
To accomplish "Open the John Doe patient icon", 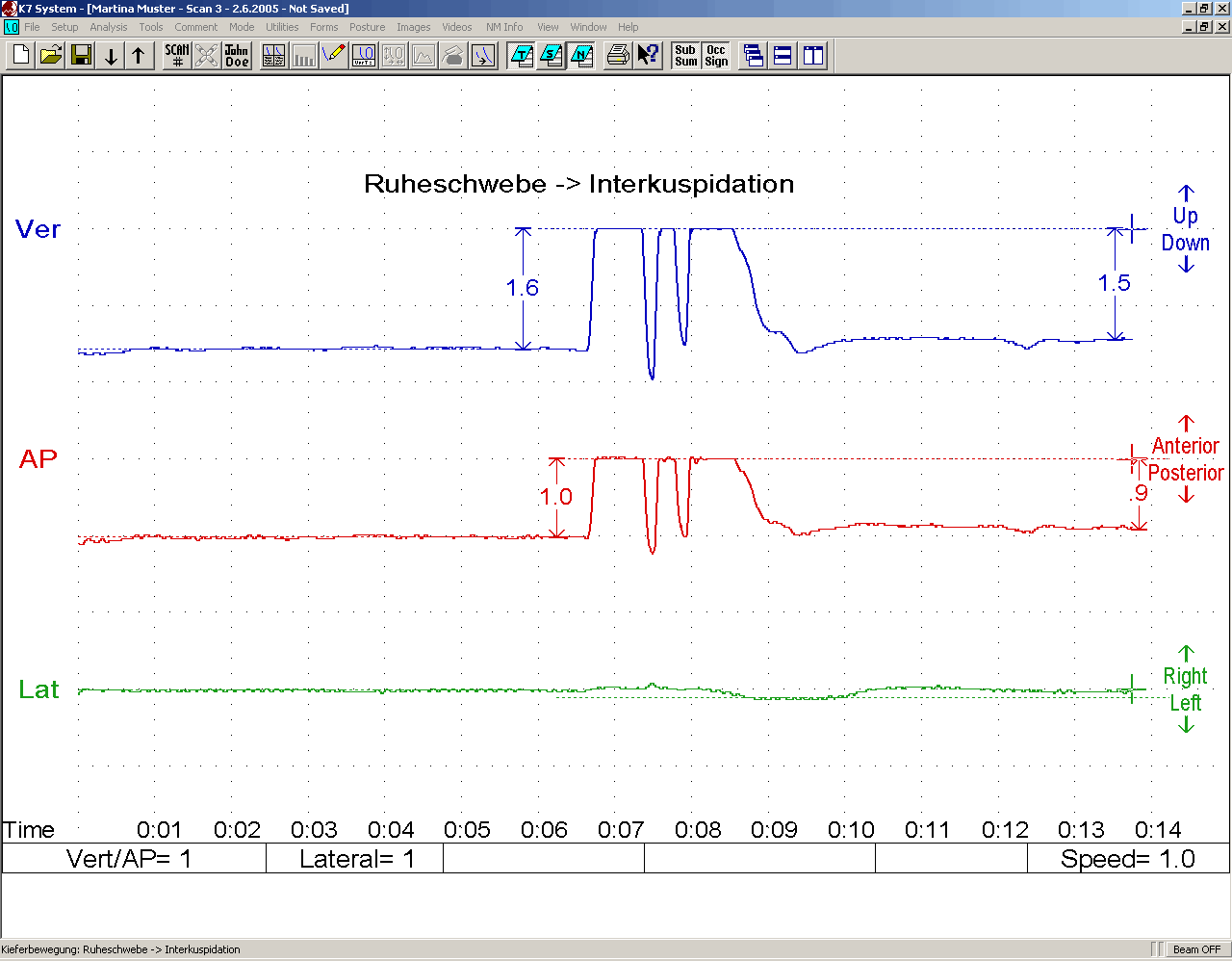I will point(237,56).
